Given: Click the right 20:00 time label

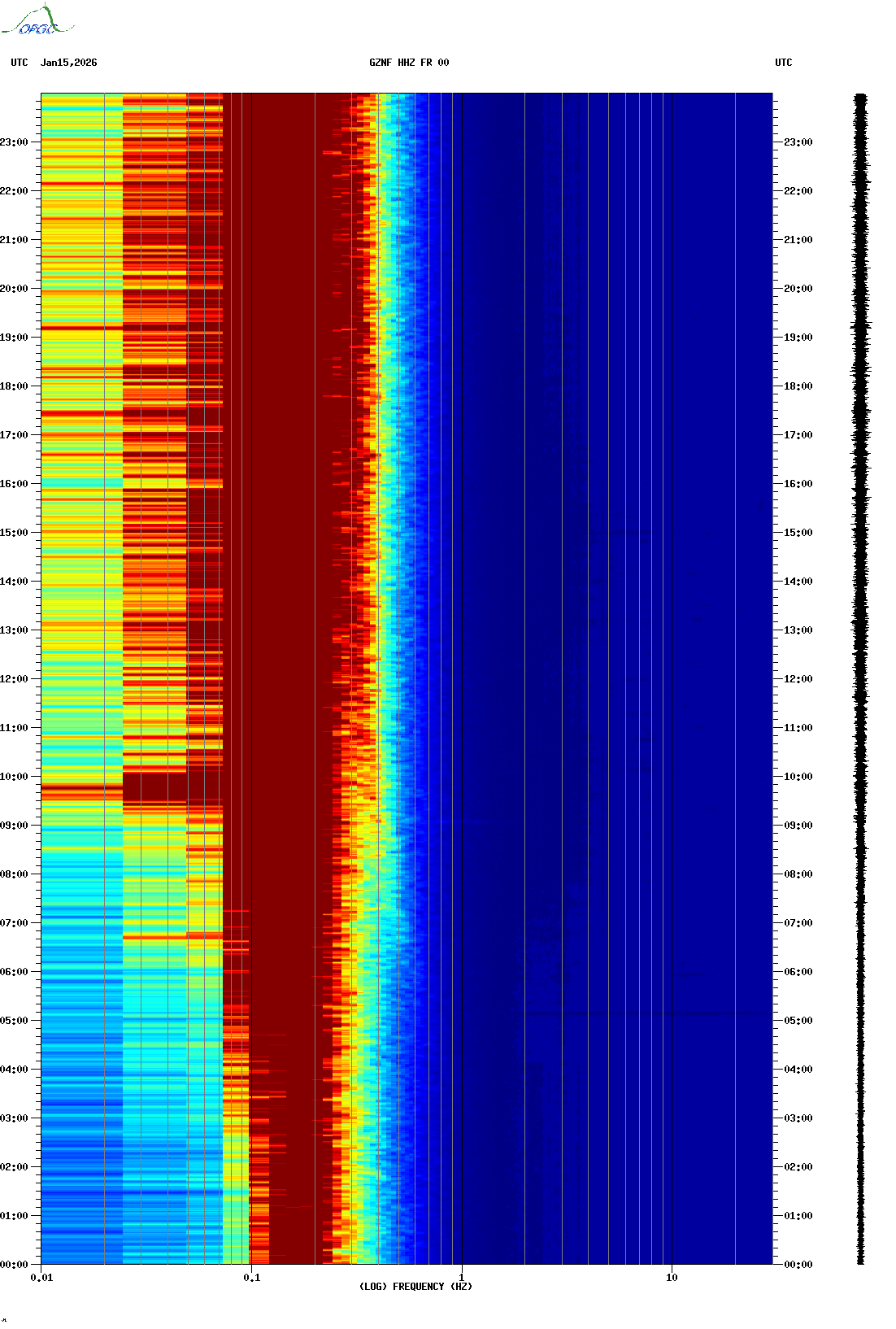Looking at the screenshot, I should (798, 289).
